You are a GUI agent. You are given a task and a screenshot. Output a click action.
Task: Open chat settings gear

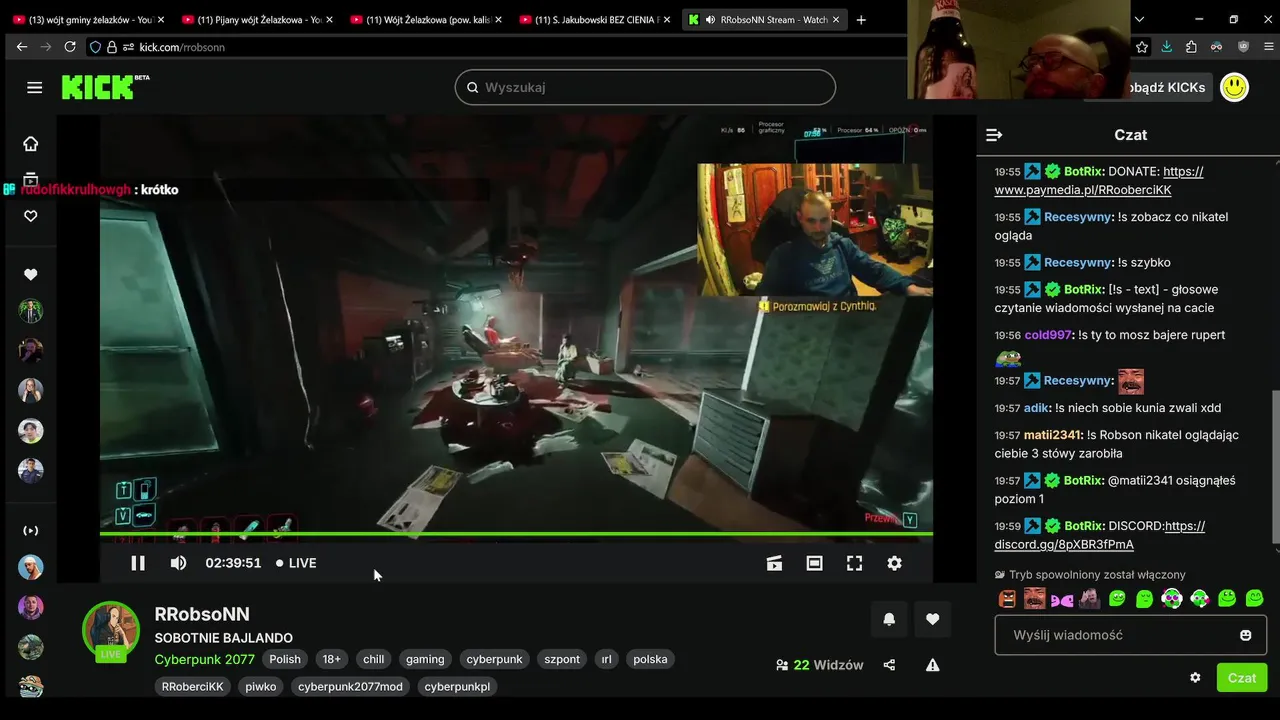[x=1195, y=677]
